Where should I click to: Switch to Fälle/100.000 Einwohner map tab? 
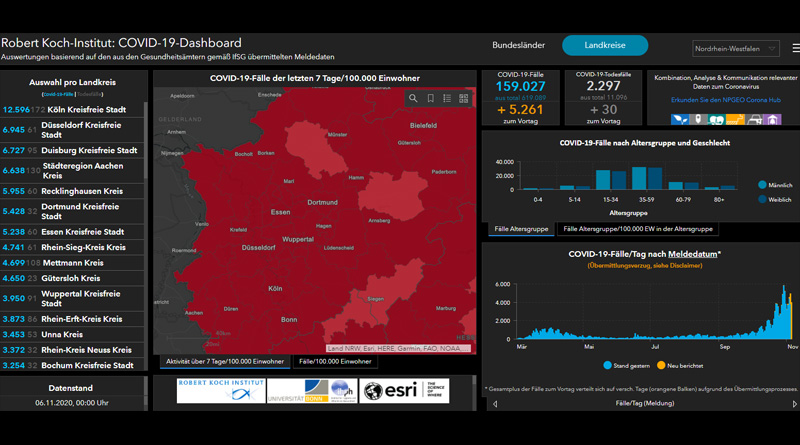[335, 361]
